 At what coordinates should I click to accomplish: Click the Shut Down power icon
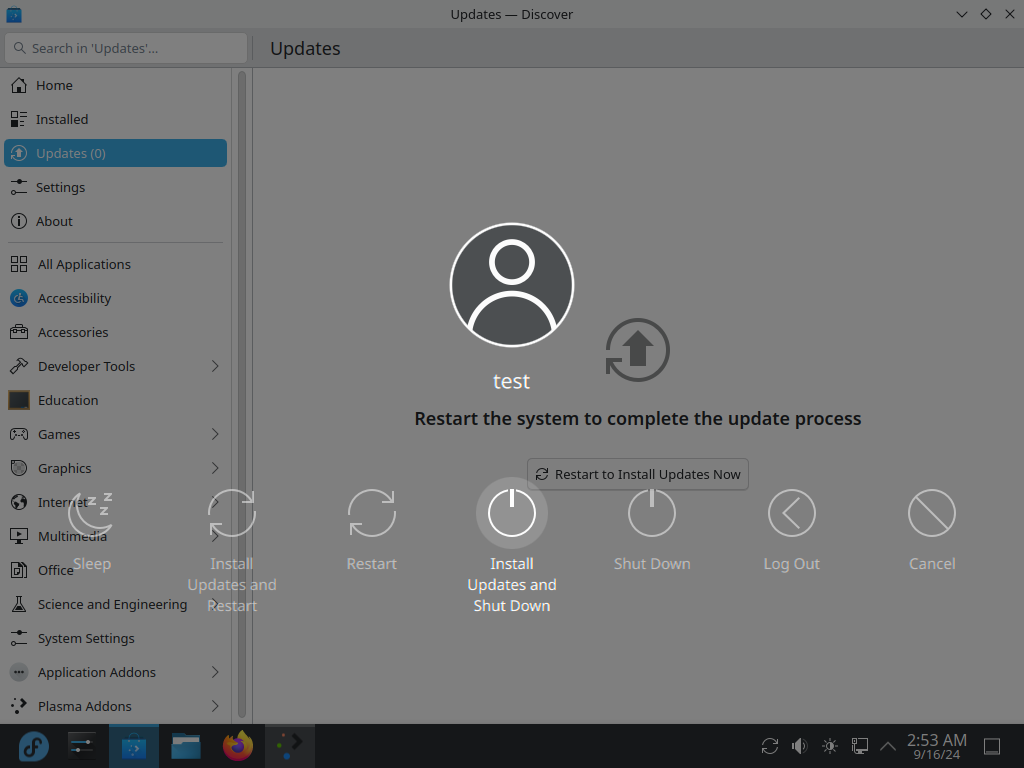[652, 513]
